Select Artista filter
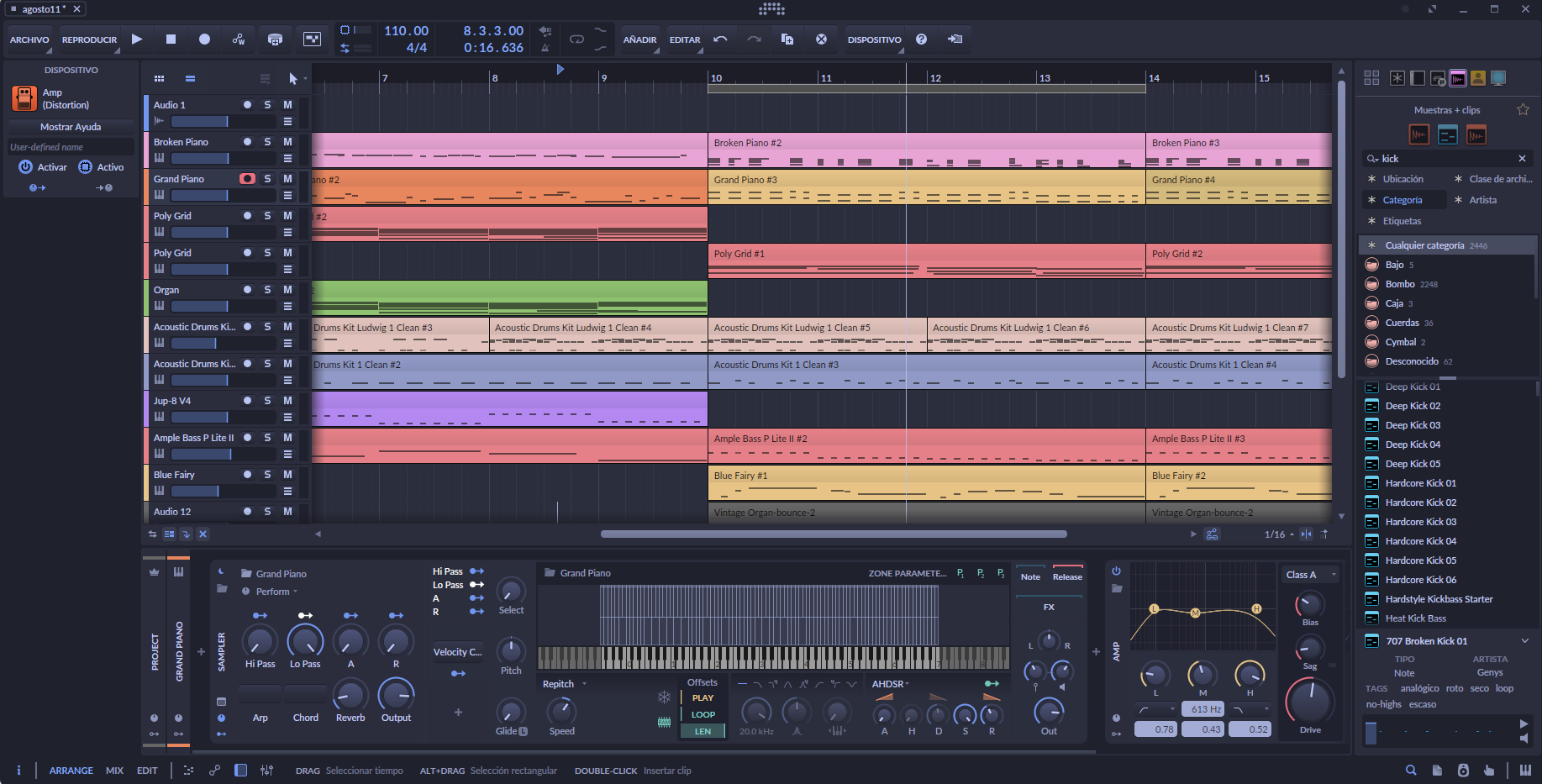The image size is (1542, 784). point(1482,200)
